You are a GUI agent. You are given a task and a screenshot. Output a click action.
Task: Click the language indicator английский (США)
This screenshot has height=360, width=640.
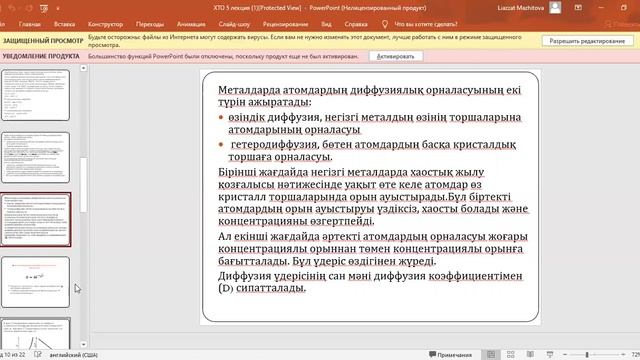73,355
